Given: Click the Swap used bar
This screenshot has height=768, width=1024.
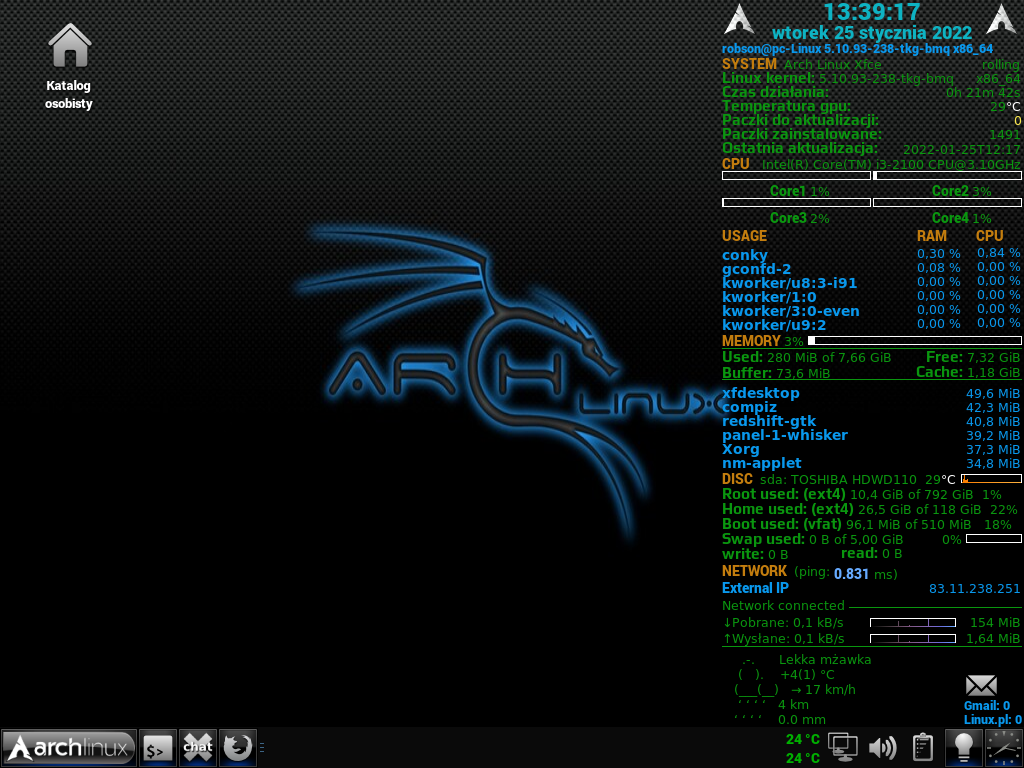Looking at the screenshot, I should [x=994, y=539].
